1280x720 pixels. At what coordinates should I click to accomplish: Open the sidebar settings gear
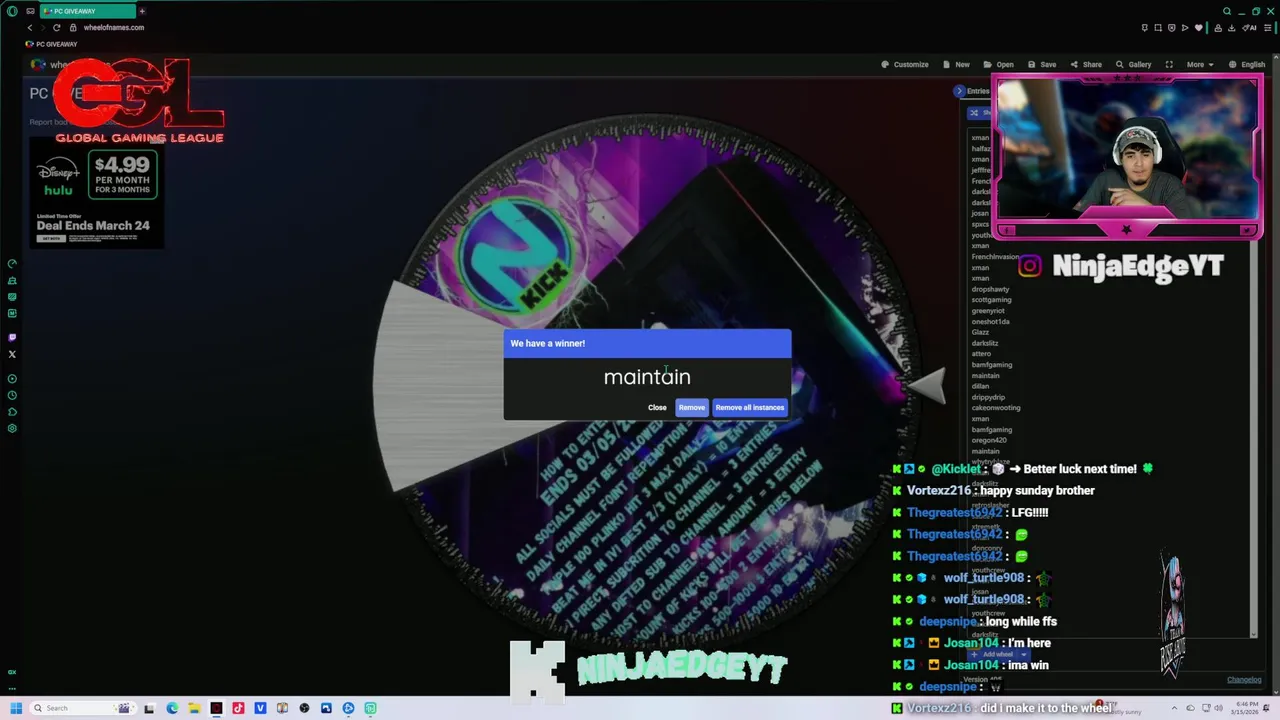click(x=12, y=428)
